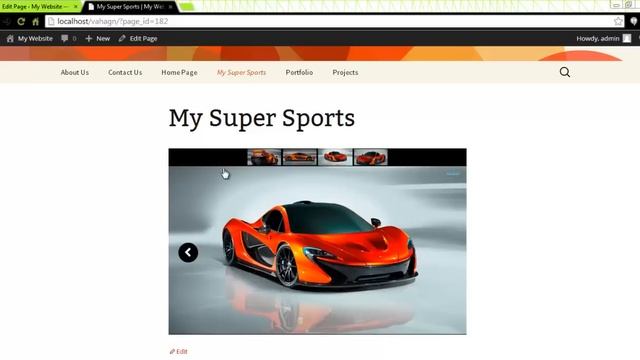The height and width of the screenshot is (360, 640).
Task: Open My Website in the admin bar
Action: pos(29,38)
